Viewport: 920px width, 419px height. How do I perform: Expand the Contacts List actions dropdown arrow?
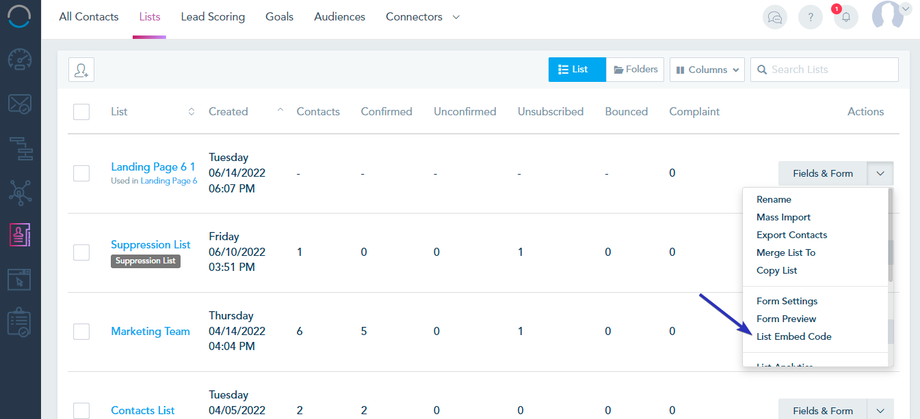point(880,410)
